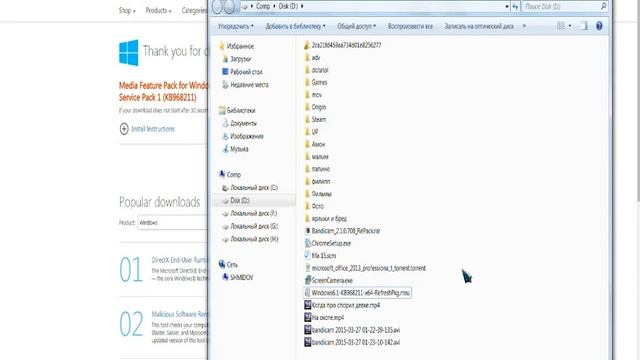
Task: Select the На окопе.mp4 video icon
Action: pos(307,317)
